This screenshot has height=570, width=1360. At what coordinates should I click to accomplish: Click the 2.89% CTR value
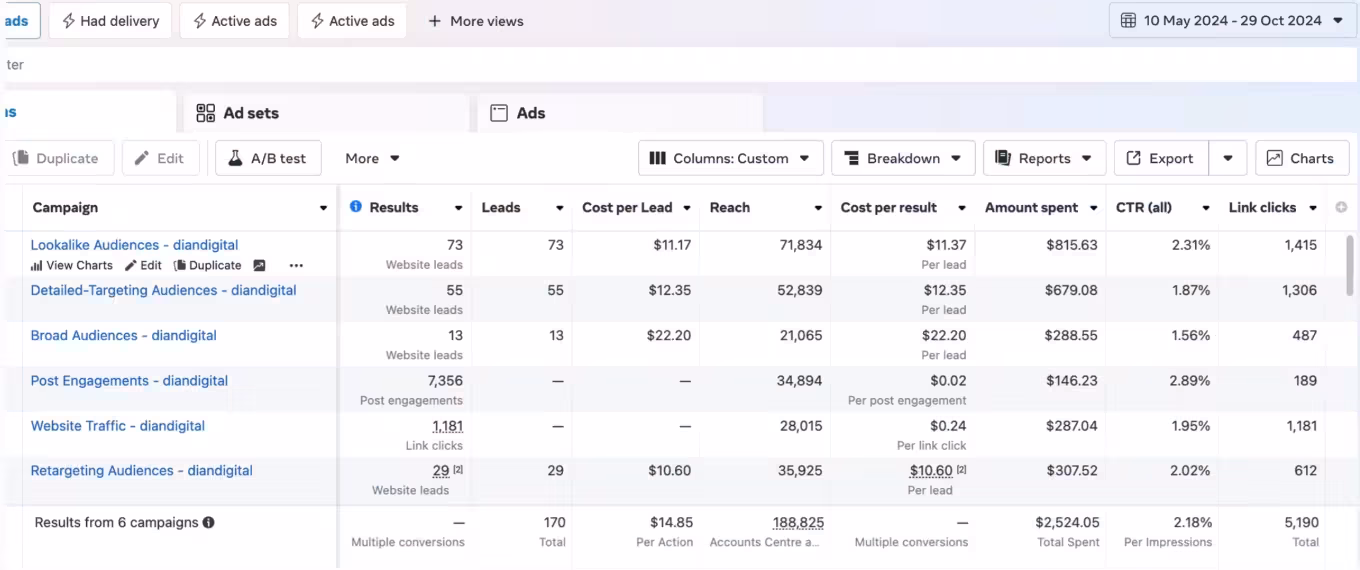pos(1190,380)
